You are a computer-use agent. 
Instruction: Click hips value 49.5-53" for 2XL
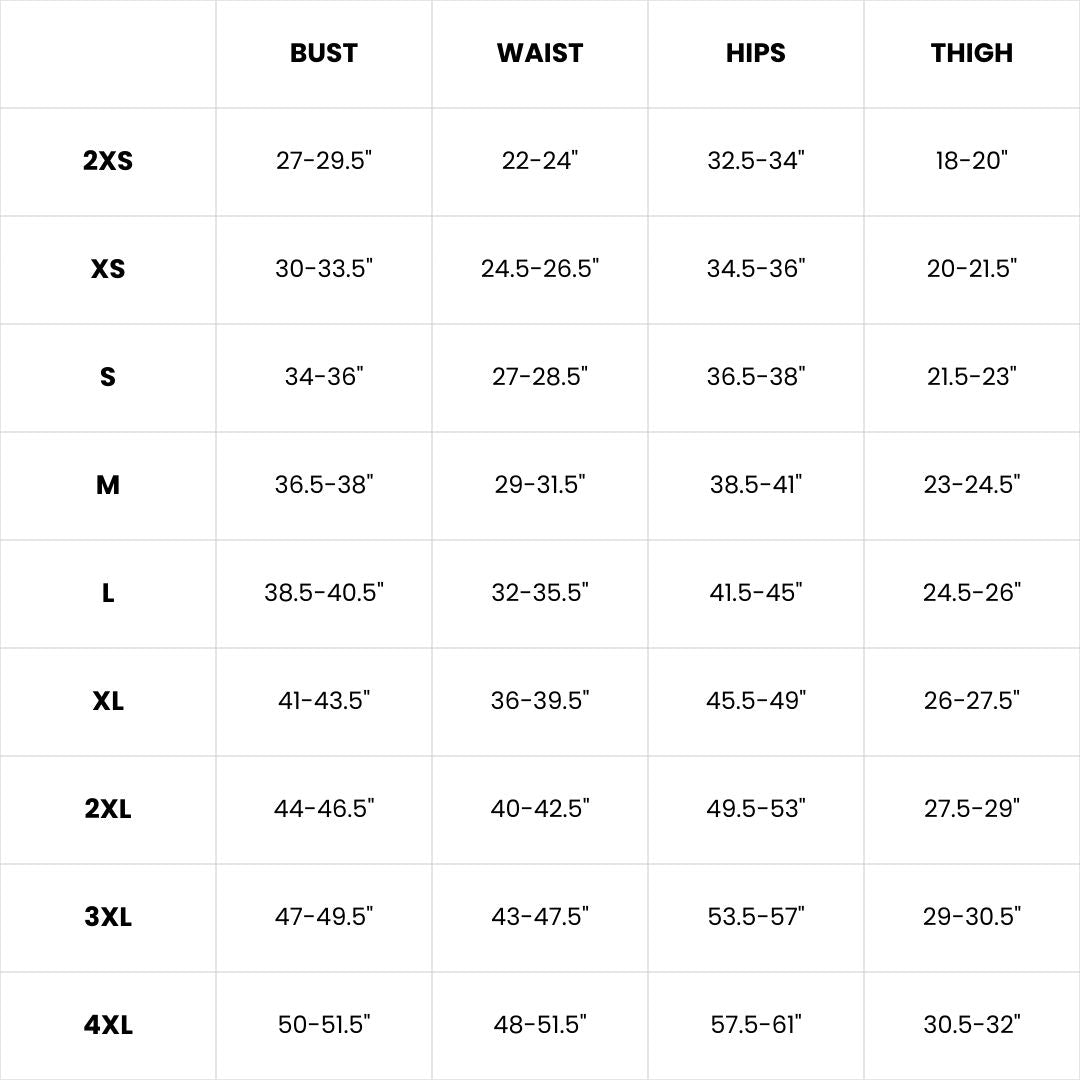click(756, 809)
